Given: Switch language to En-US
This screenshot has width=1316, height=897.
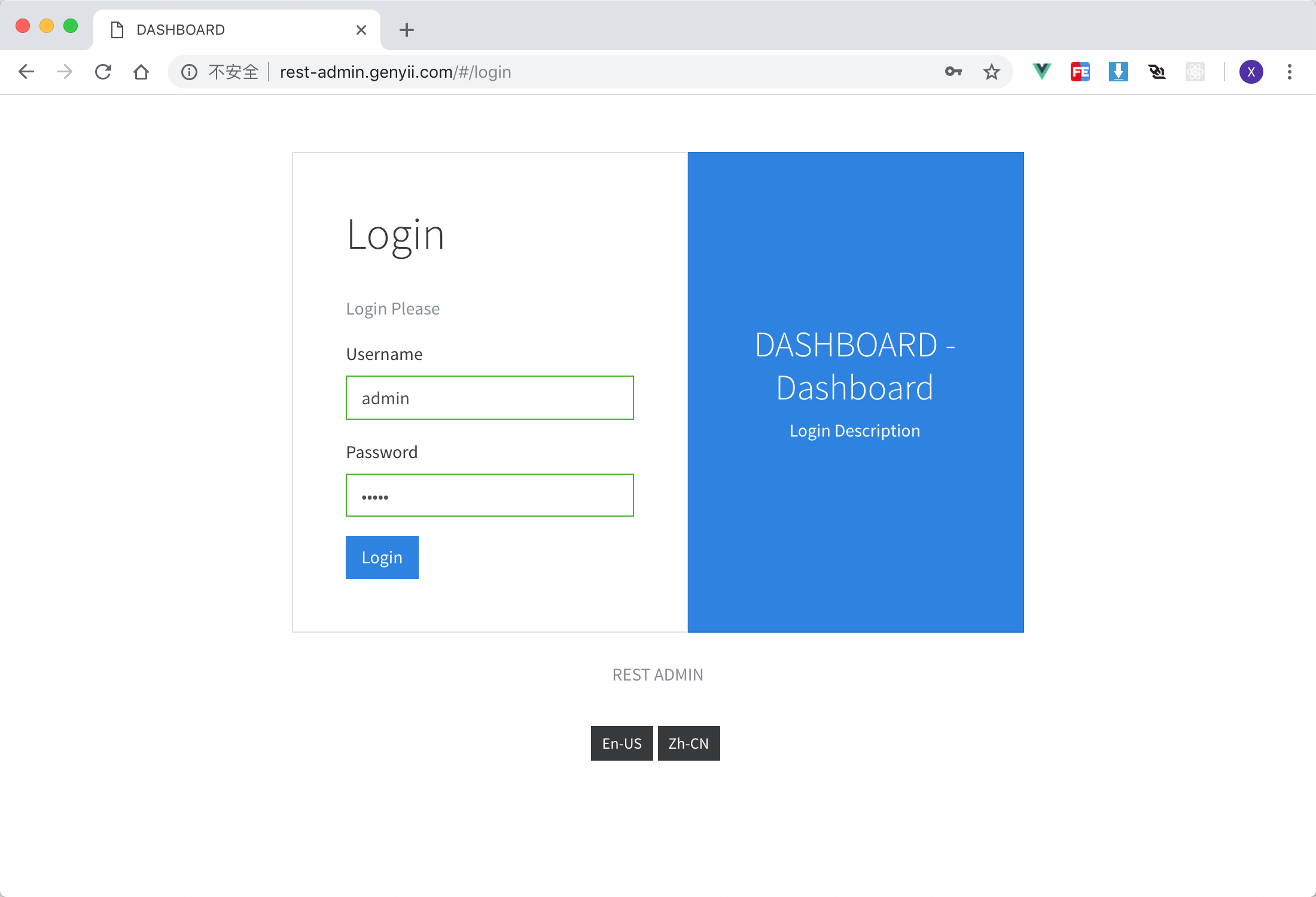Looking at the screenshot, I should pos(622,743).
